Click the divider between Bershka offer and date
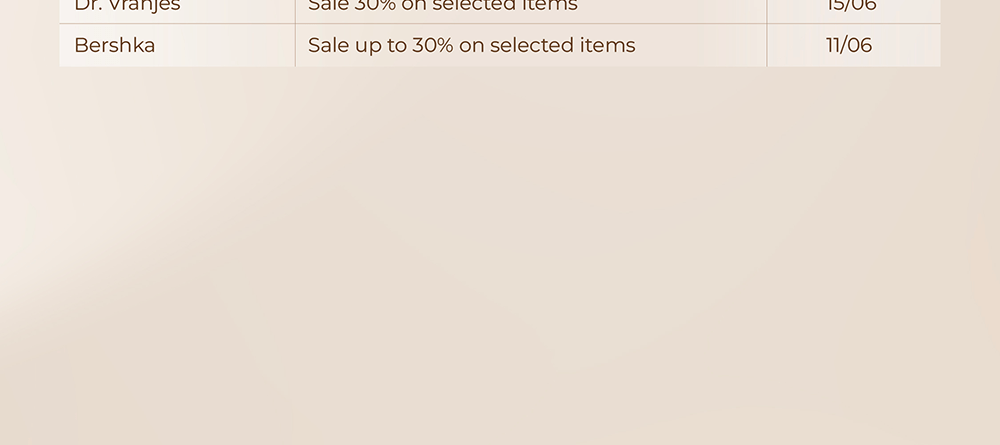1000x445 pixels. (x=767, y=45)
